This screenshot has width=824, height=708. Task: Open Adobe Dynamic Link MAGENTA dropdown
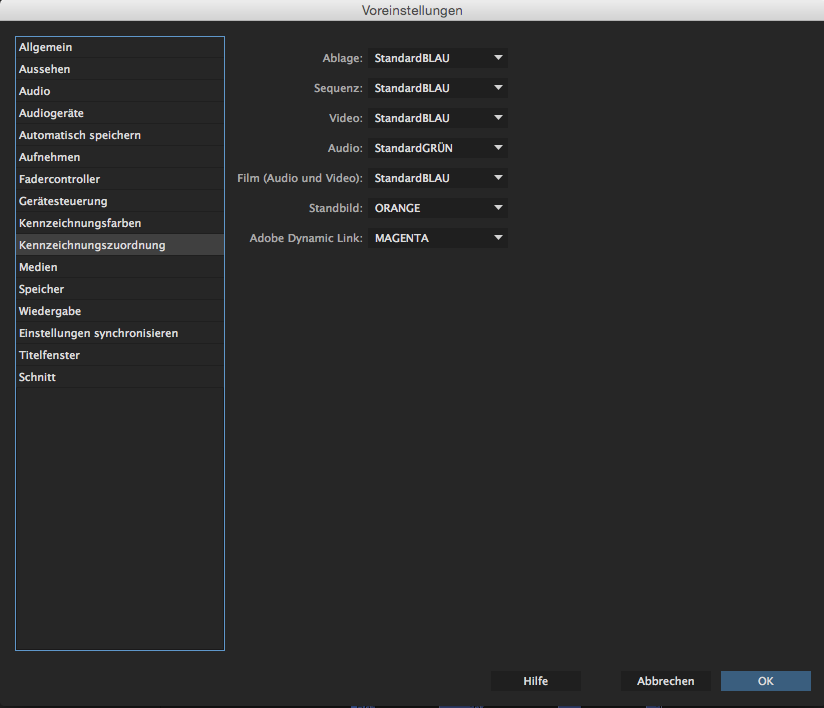click(x=438, y=238)
